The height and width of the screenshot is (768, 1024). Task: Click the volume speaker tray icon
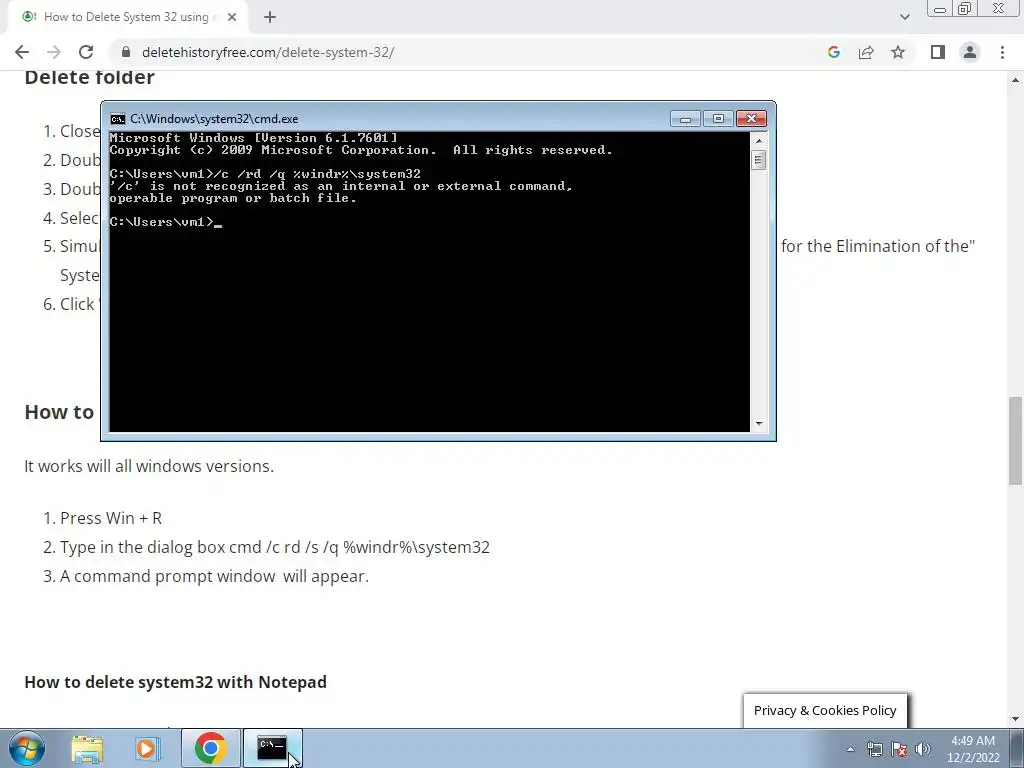923,749
